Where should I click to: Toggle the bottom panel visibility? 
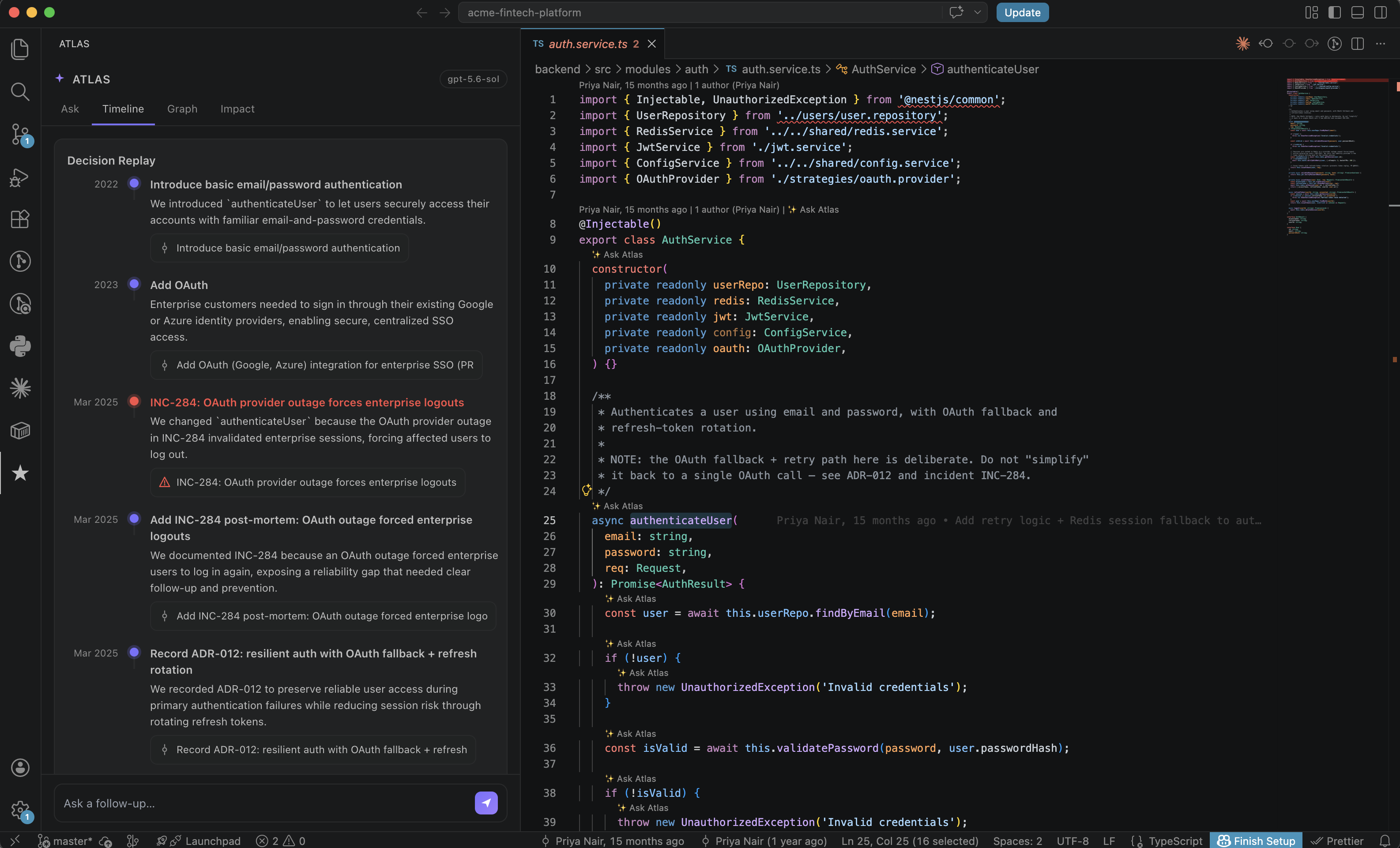pyautogui.click(x=1357, y=12)
